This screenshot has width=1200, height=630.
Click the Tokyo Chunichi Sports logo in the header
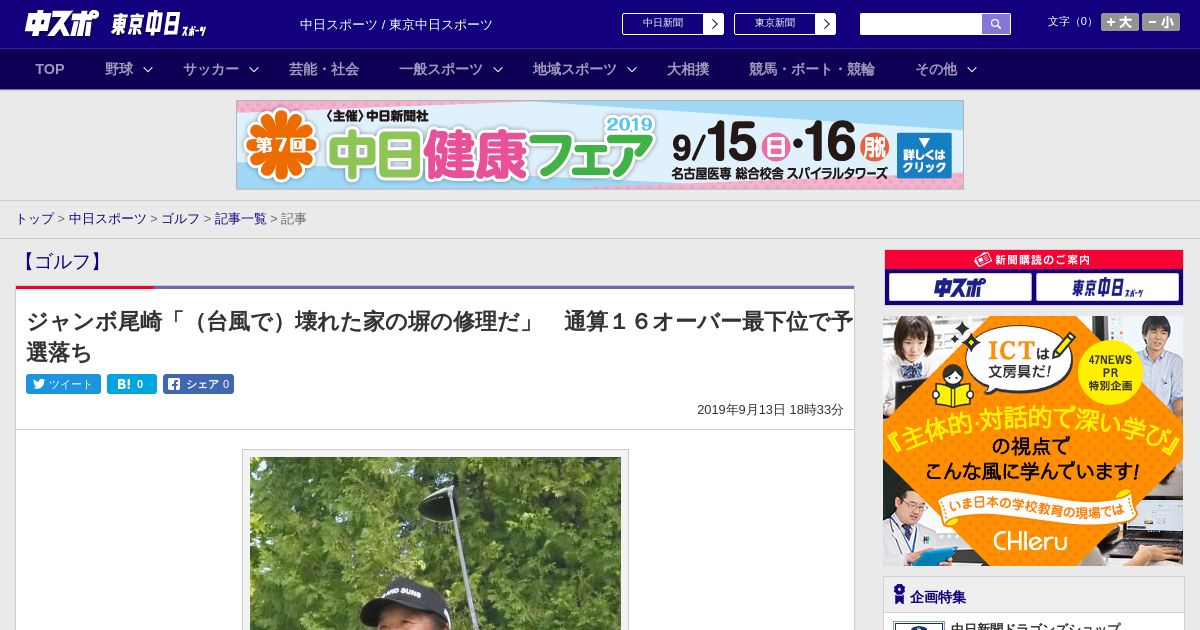coord(158,24)
